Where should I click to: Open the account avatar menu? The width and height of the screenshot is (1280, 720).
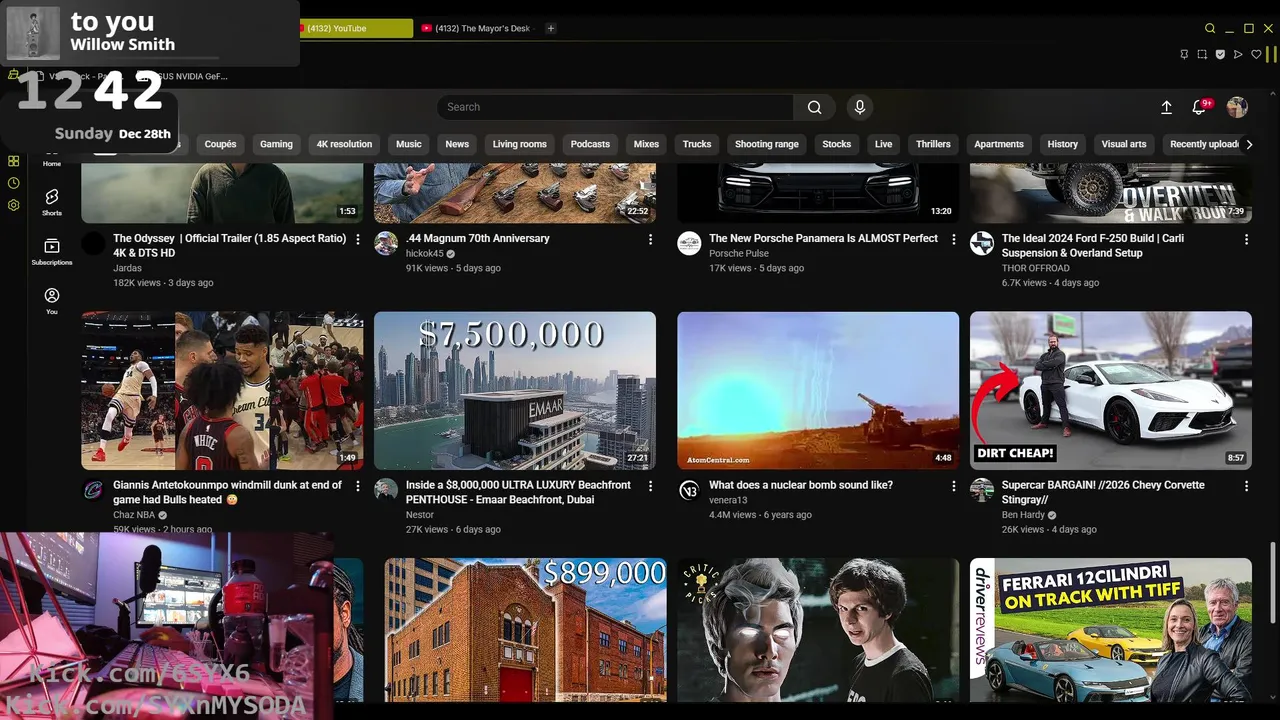pyautogui.click(x=1237, y=107)
